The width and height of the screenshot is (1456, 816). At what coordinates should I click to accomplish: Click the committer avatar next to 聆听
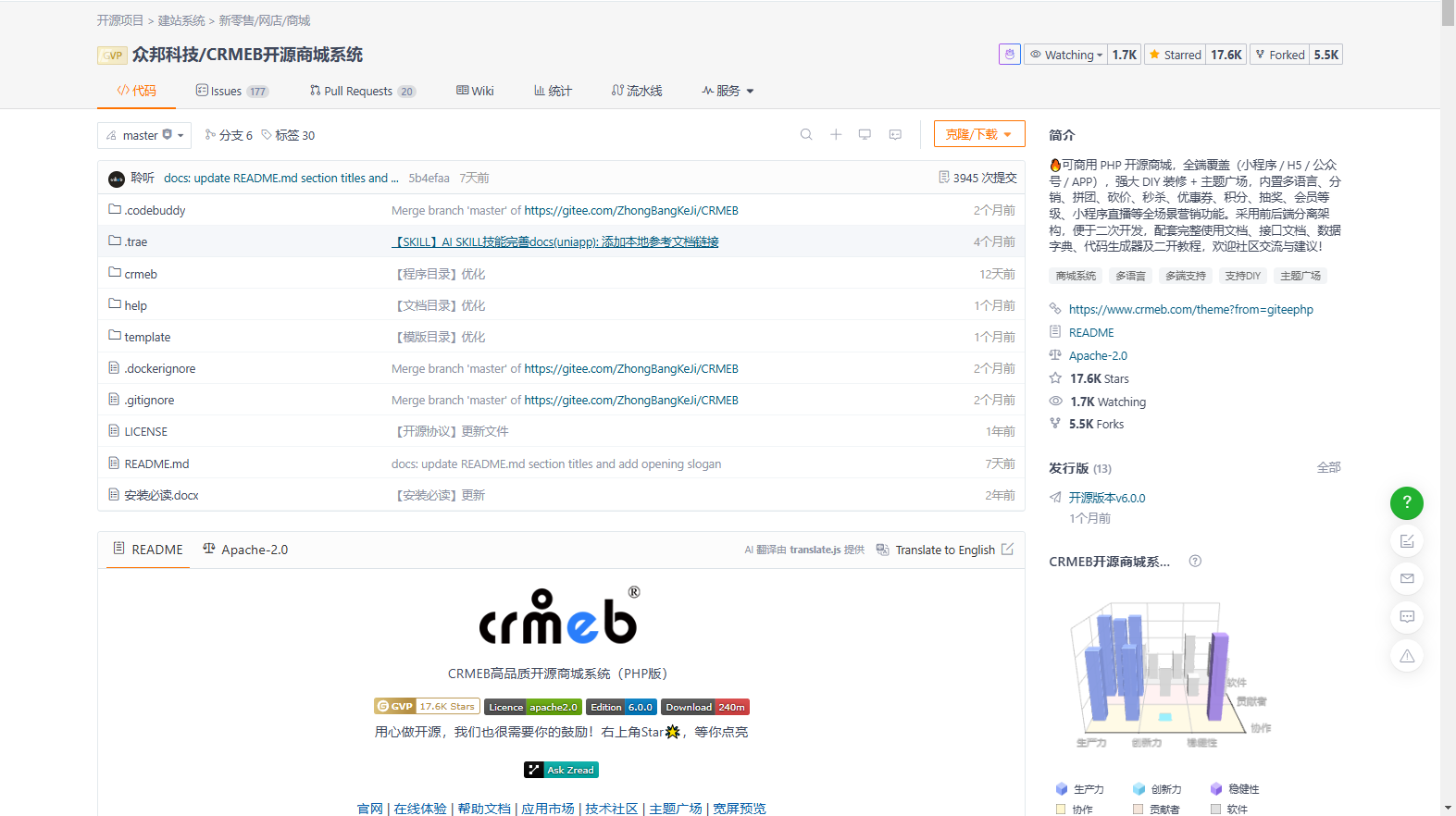point(117,179)
